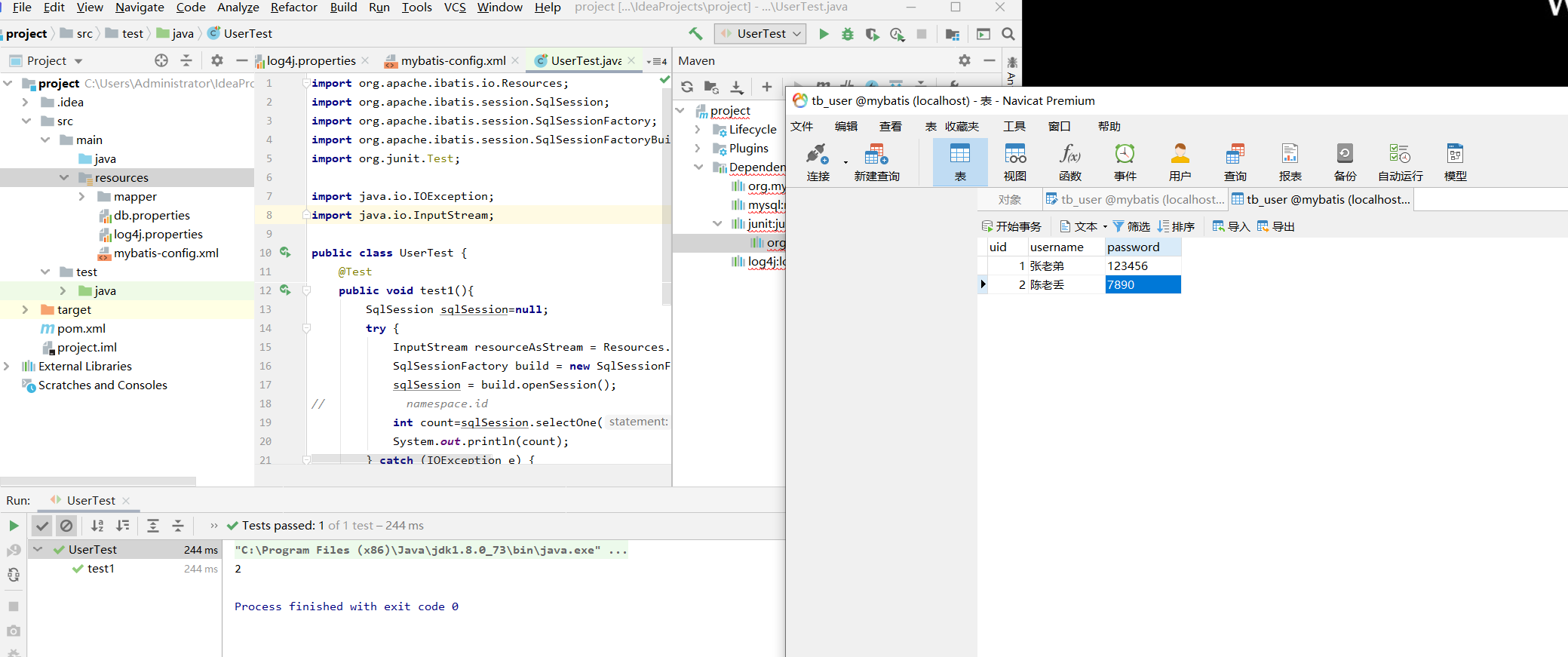Click Navicat 导出 export button
The image size is (1568, 657).
1275,226
